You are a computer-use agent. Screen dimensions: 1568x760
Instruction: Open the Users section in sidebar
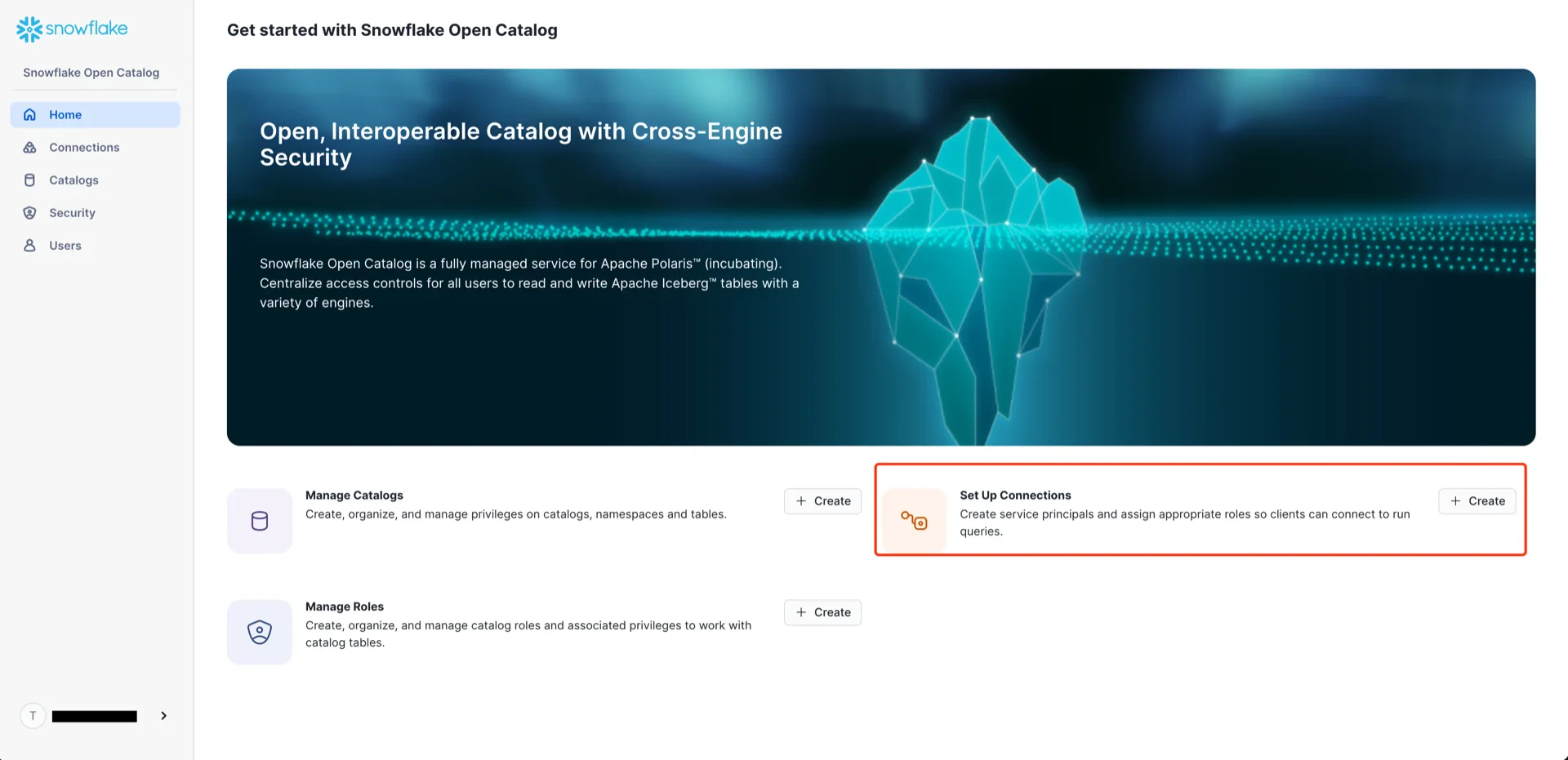tap(96, 246)
